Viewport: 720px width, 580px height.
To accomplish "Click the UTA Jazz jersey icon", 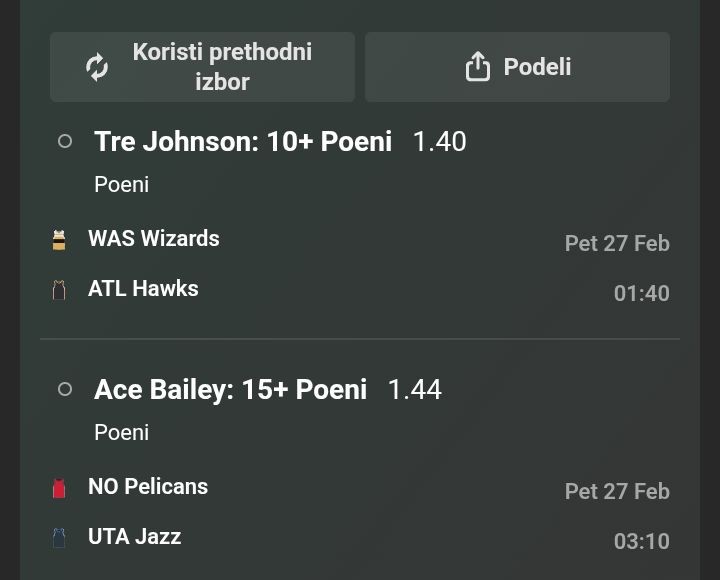I will (x=59, y=538).
